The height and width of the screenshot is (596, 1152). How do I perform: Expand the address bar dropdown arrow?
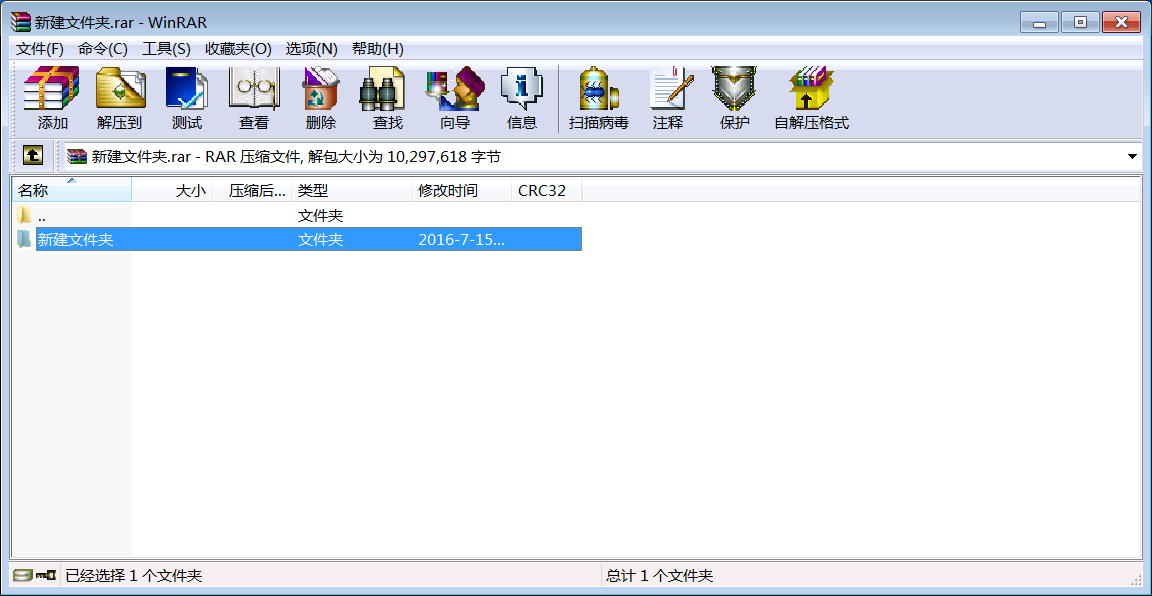click(1132, 157)
